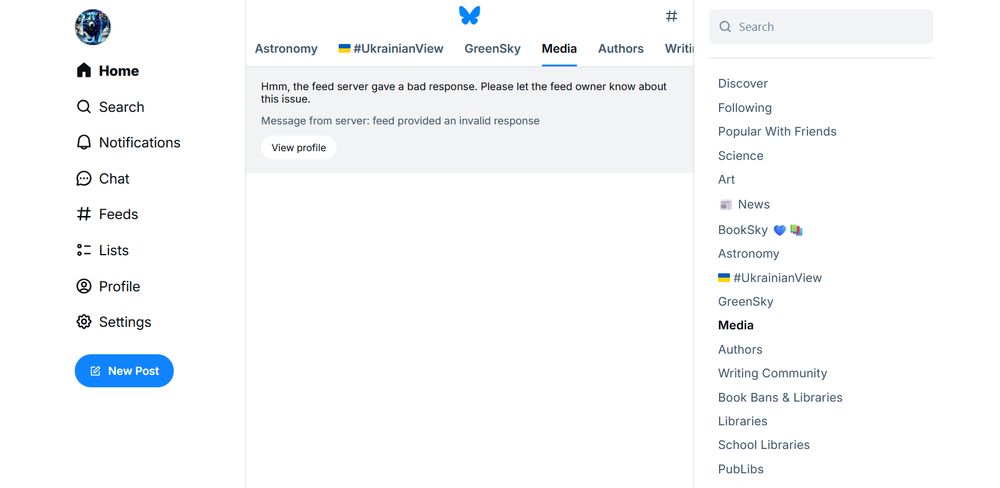Click the Settings gear icon
The width and height of the screenshot is (1000, 488).
pyautogui.click(x=84, y=322)
